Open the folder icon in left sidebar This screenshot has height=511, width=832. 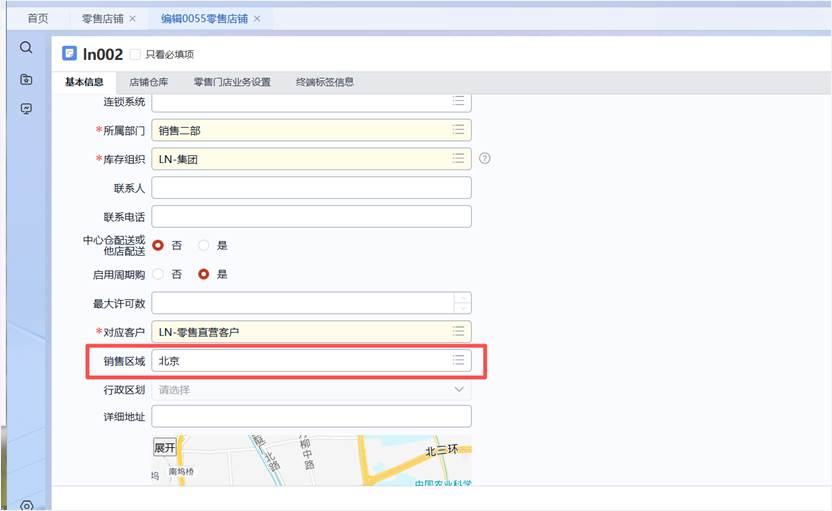[27, 79]
